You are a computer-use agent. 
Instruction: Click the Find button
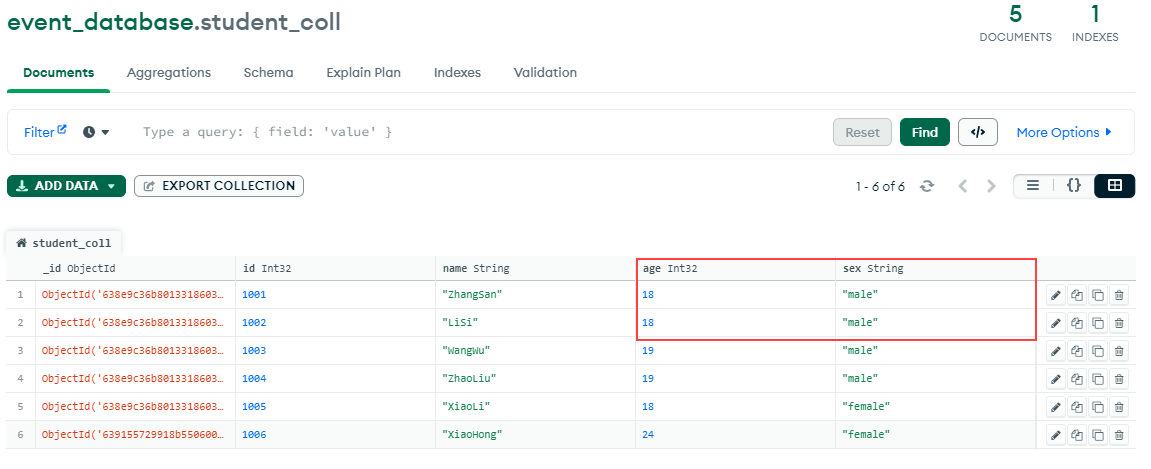924,132
